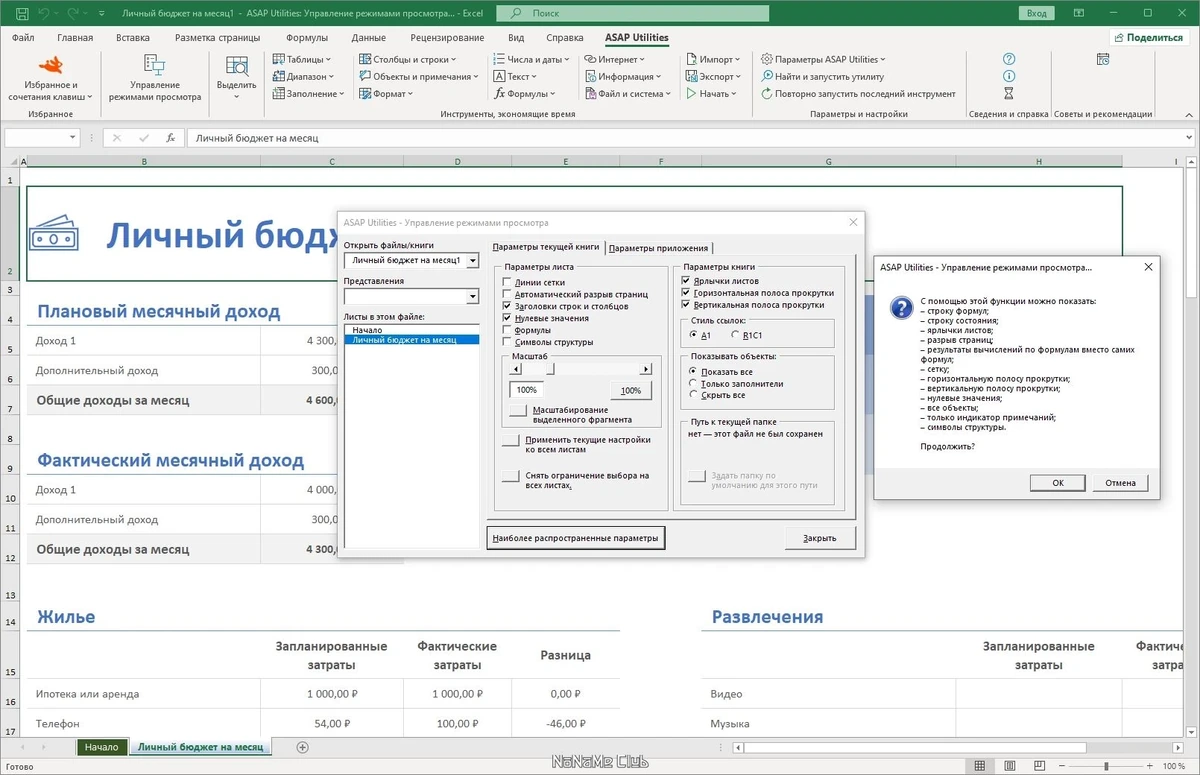1200x775 pixels.
Task: Click the Add new sheet plus icon
Action: (x=303, y=747)
